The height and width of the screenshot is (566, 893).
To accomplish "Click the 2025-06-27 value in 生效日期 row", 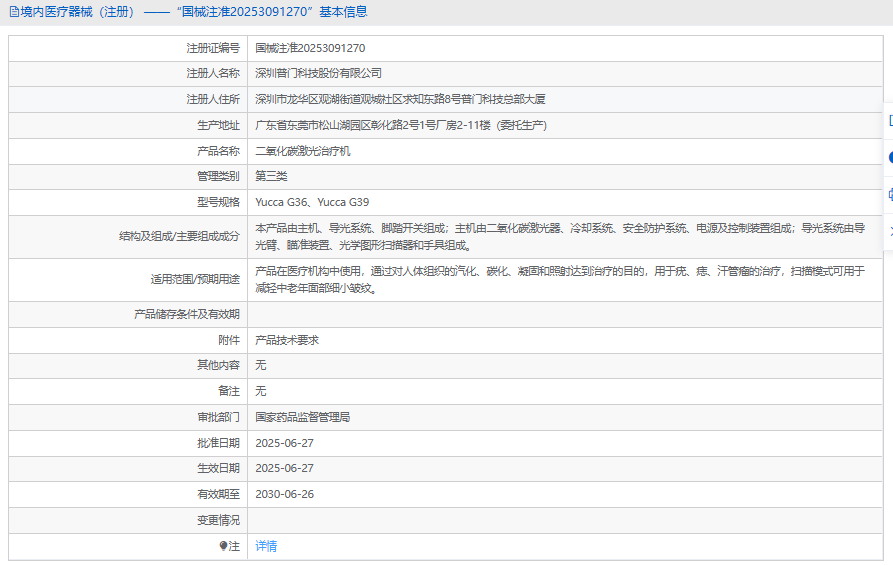I will pos(284,468).
